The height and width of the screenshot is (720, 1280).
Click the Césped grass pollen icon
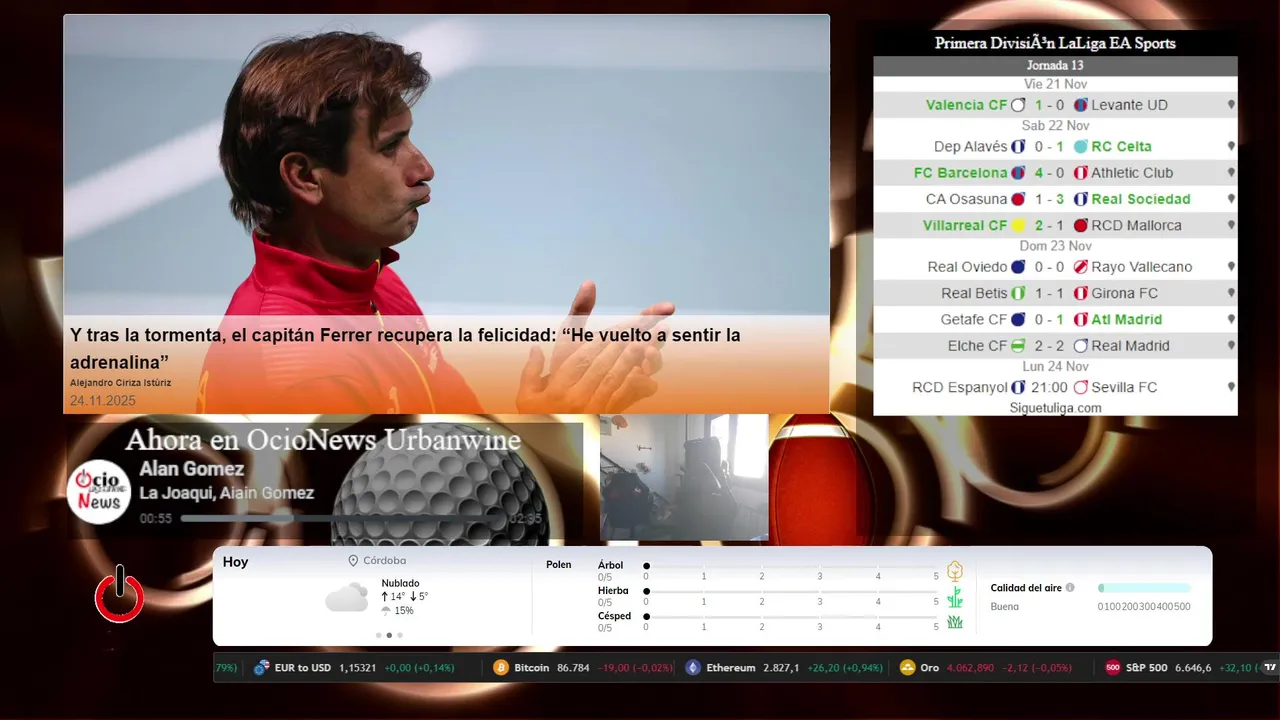(955, 622)
